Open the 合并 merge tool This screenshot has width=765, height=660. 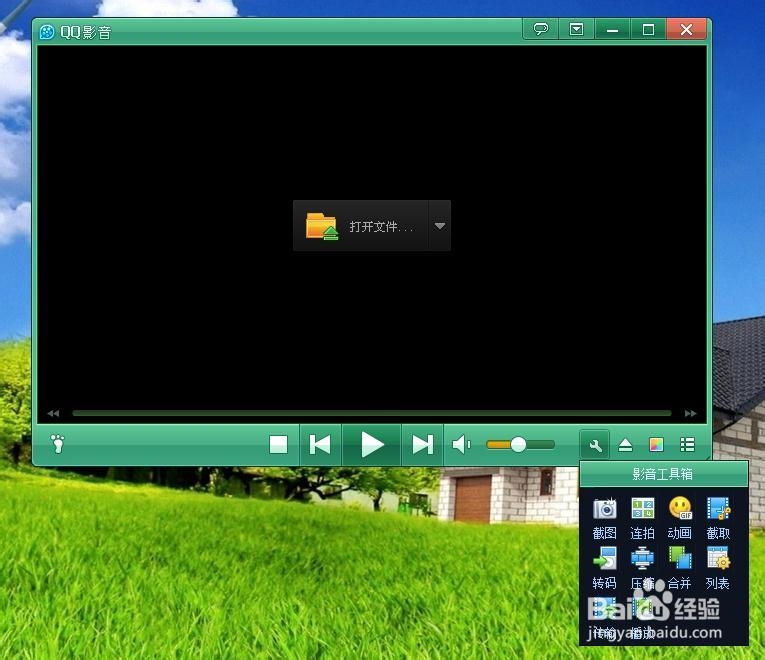tap(680, 567)
